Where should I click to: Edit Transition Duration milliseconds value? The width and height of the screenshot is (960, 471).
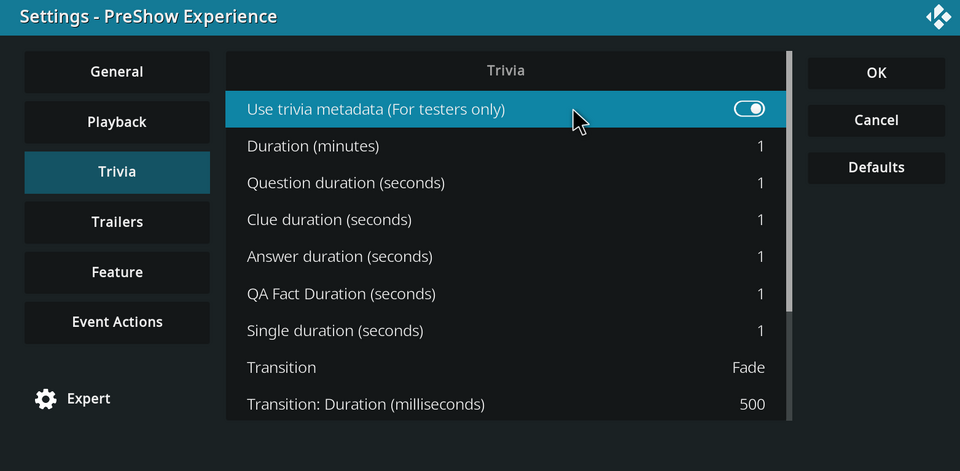tap(505, 405)
